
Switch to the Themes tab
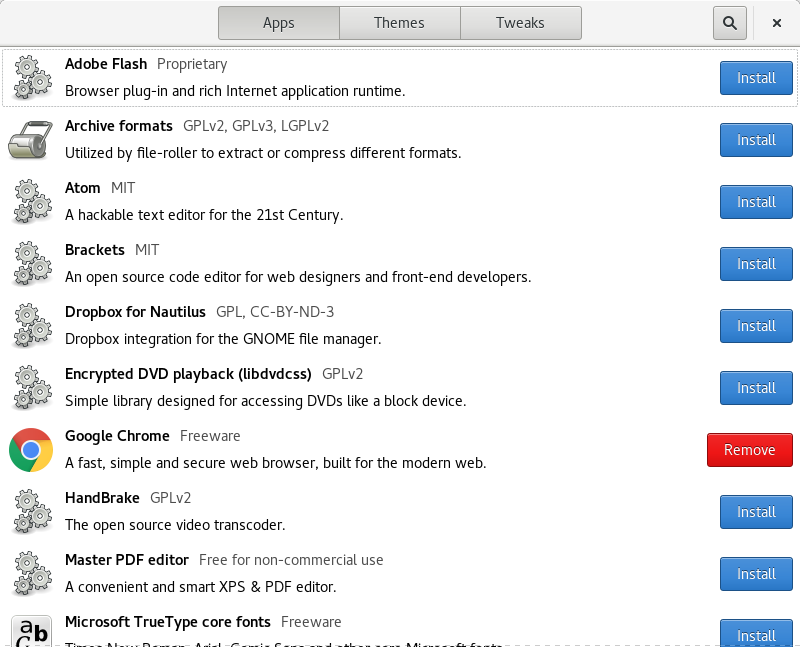pos(399,23)
